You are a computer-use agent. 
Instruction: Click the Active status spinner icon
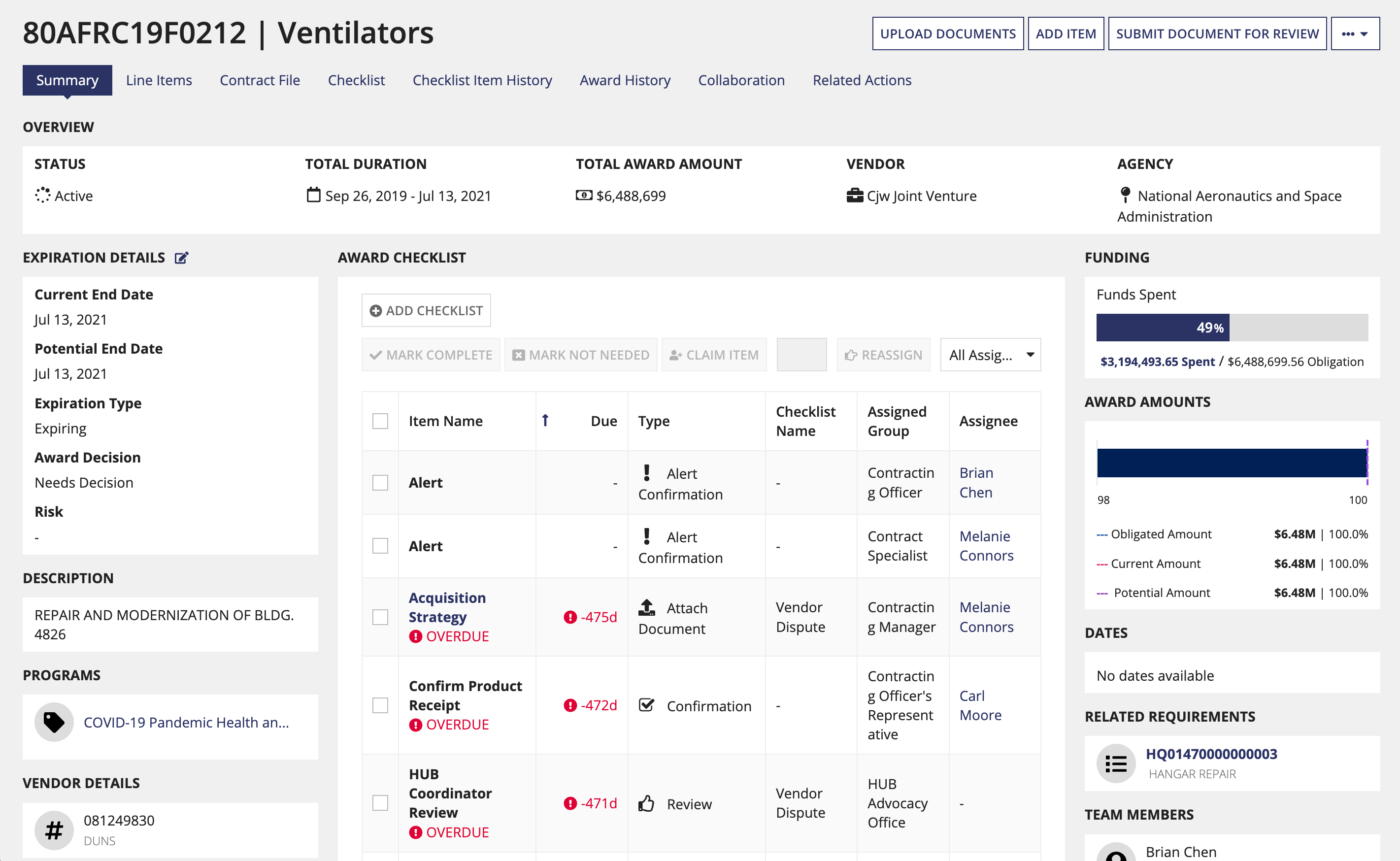(x=43, y=196)
